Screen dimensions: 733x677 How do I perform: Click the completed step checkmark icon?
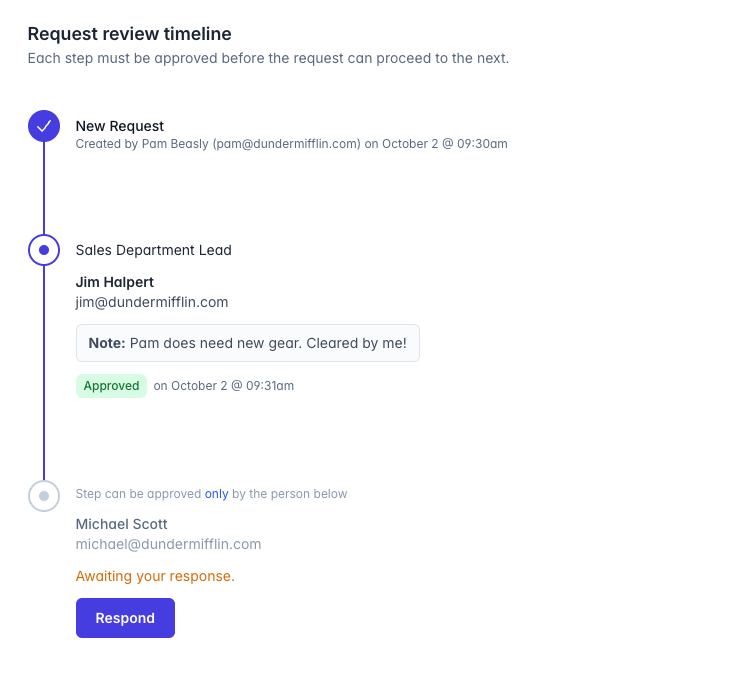pyautogui.click(x=44, y=126)
